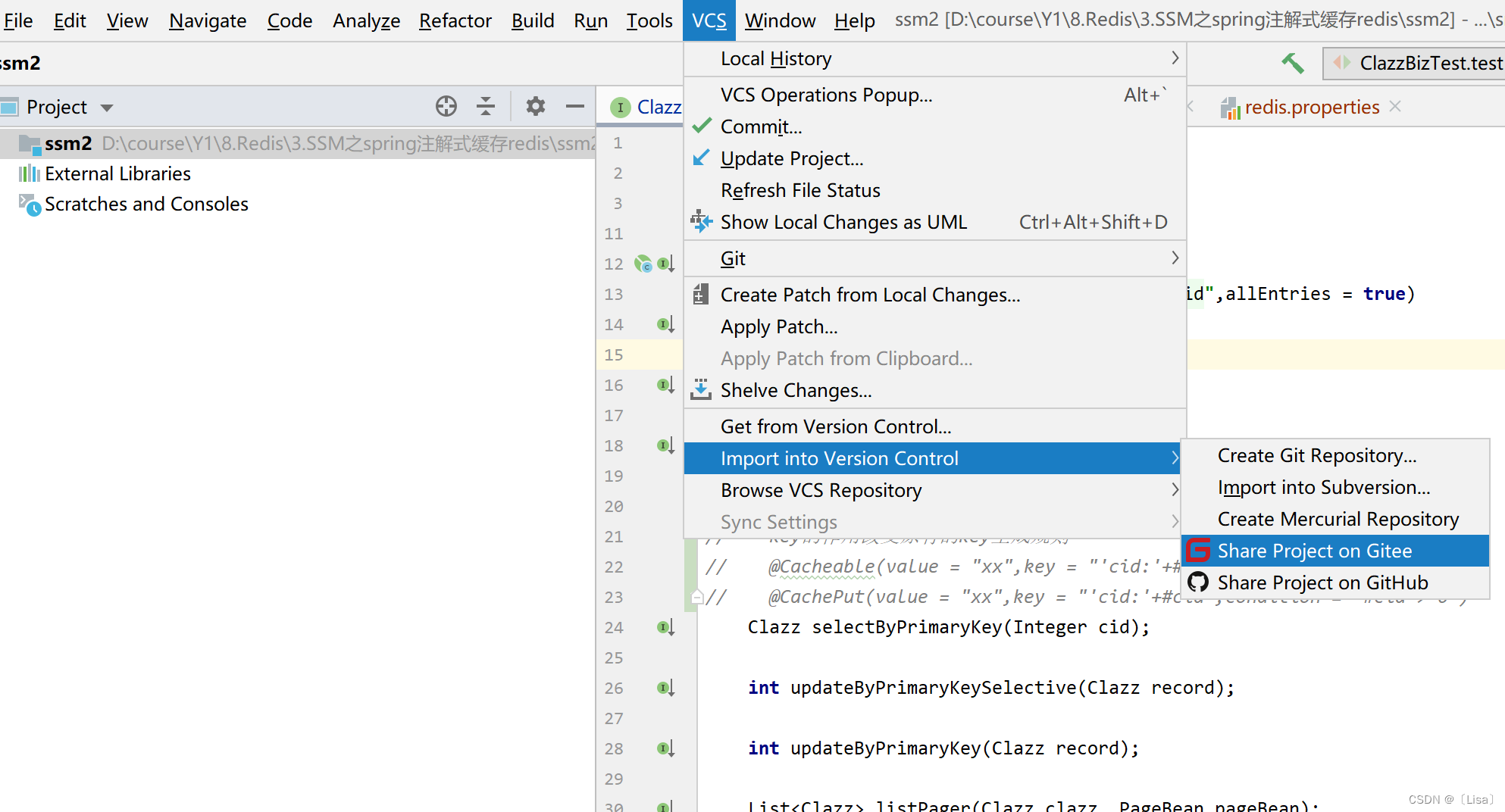Click the Gitee logo icon in the submenu
This screenshot has height=812, width=1505.
point(1198,550)
